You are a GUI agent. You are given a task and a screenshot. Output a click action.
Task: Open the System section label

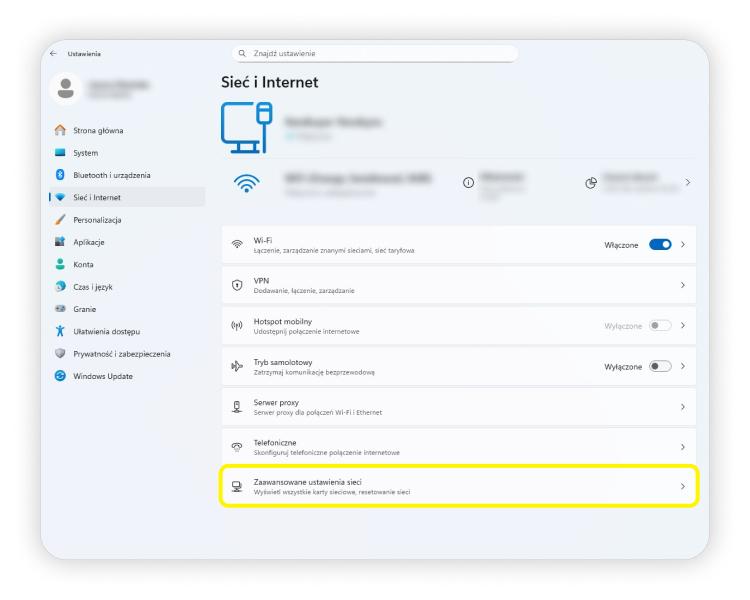86,153
